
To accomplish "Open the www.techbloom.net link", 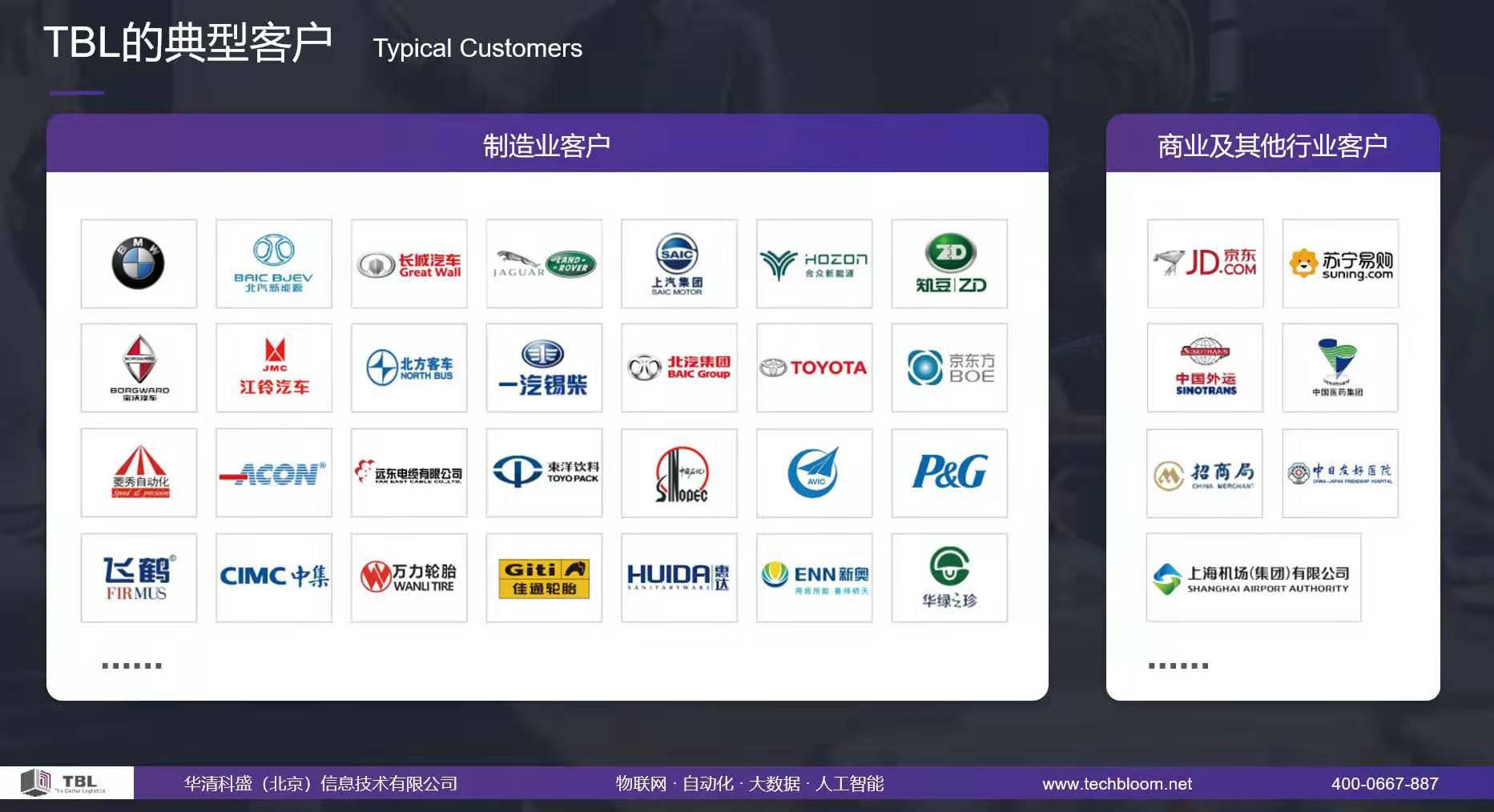I will pos(1117,784).
